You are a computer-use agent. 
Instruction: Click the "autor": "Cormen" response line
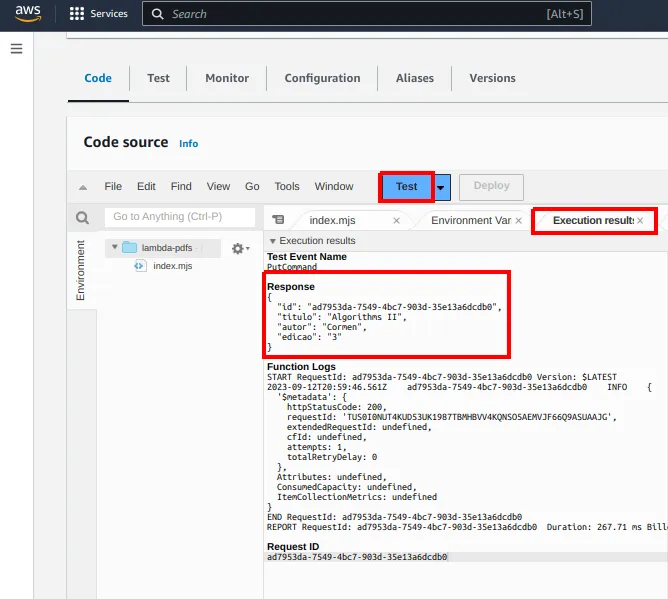(321, 327)
